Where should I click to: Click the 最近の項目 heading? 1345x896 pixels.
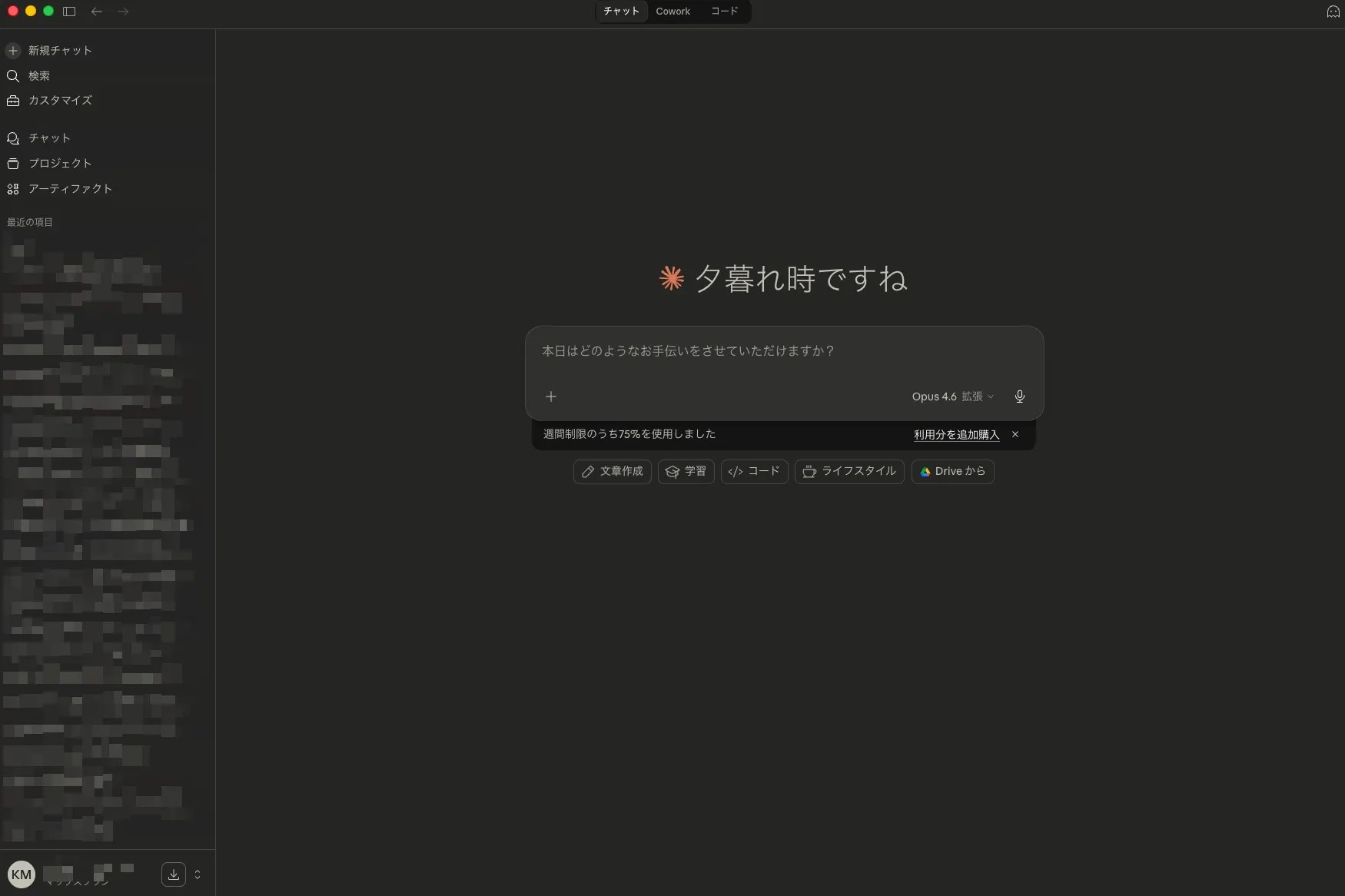(x=30, y=222)
